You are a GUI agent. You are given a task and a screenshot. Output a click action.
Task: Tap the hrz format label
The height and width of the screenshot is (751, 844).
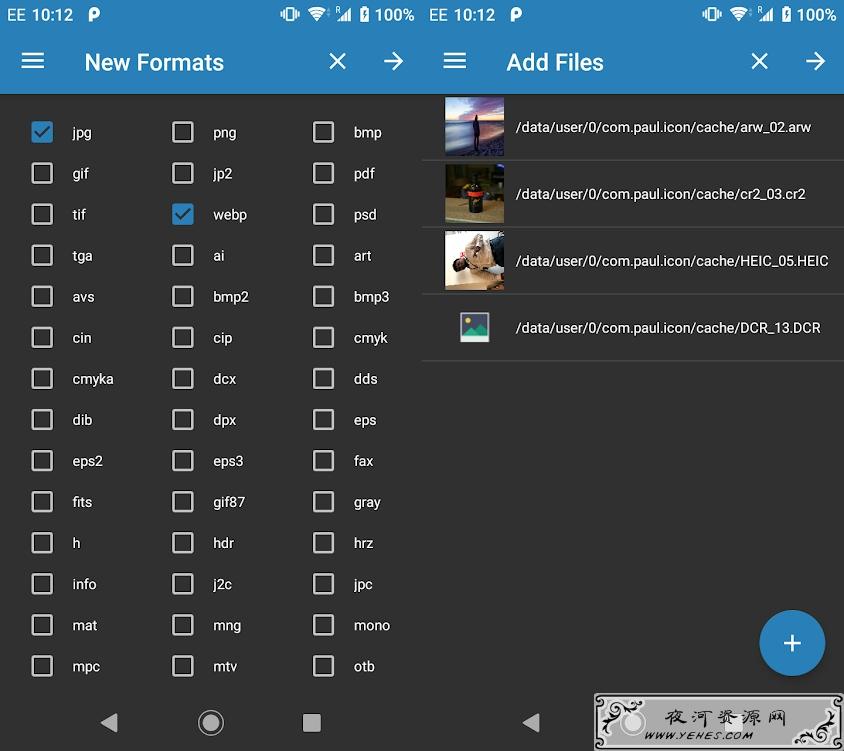[363, 543]
